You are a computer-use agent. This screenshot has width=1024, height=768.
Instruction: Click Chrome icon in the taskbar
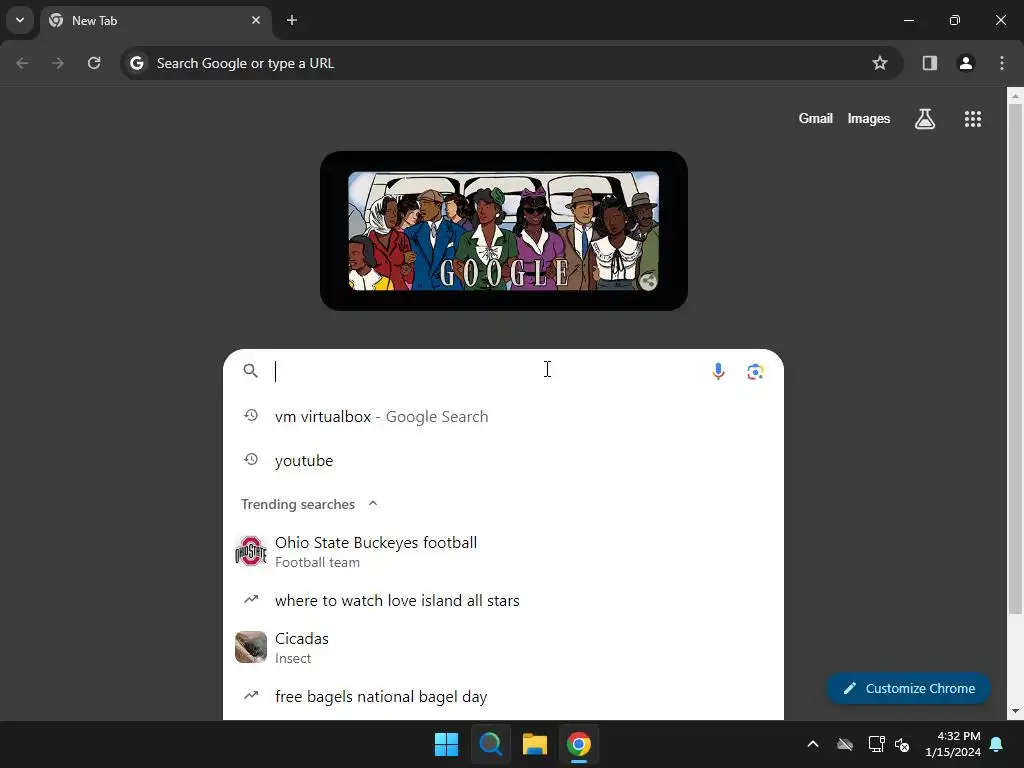pyautogui.click(x=579, y=744)
